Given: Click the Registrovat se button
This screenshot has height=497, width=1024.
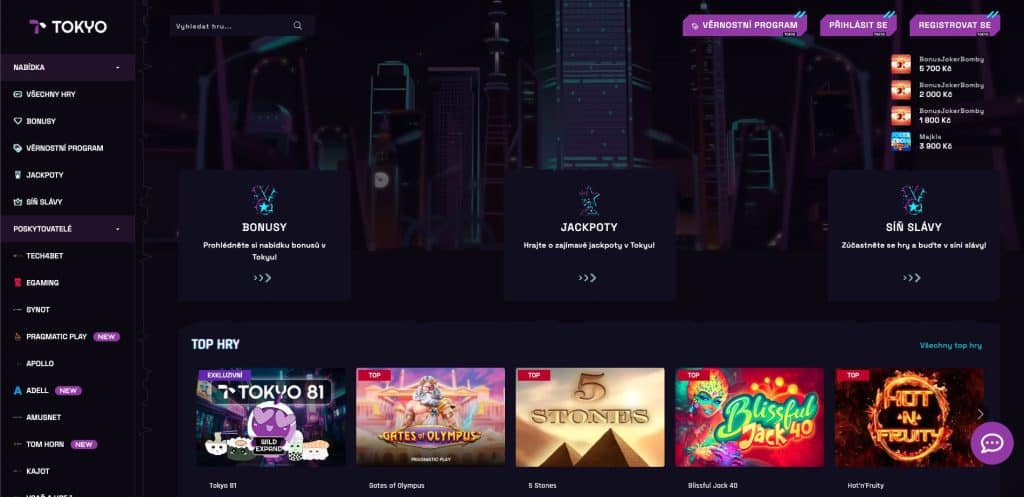Looking at the screenshot, I should pos(954,25).
